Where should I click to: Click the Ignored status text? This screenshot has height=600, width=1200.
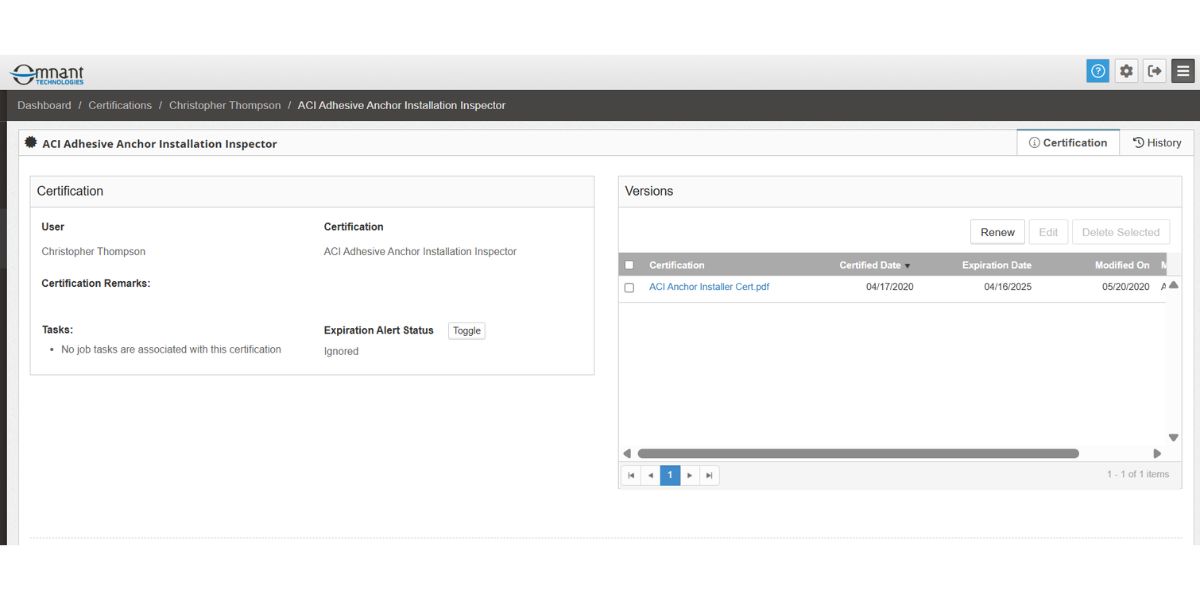pos(341,352)
